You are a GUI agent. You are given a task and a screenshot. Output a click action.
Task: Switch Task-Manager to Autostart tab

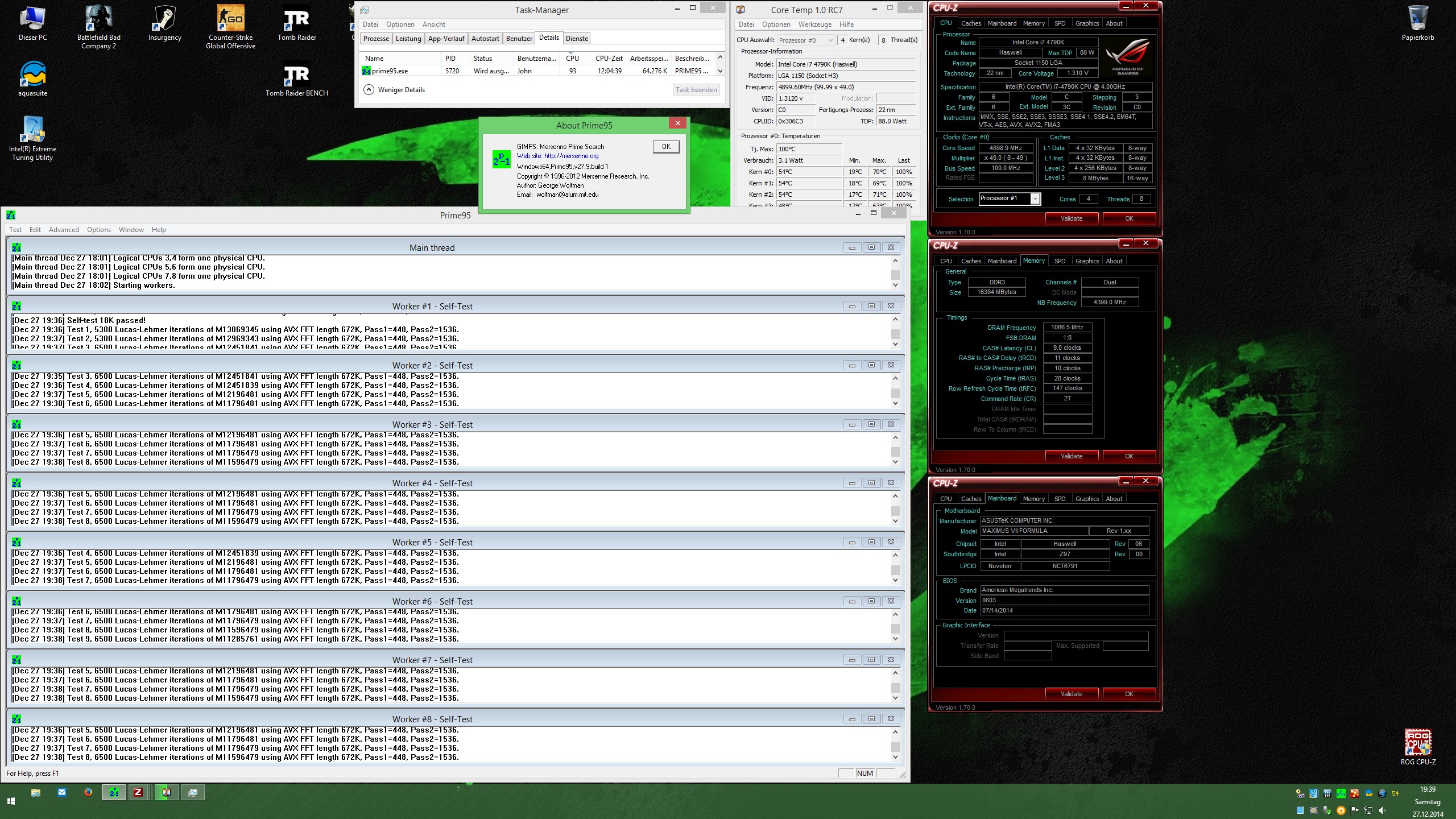tap(485, 39)
